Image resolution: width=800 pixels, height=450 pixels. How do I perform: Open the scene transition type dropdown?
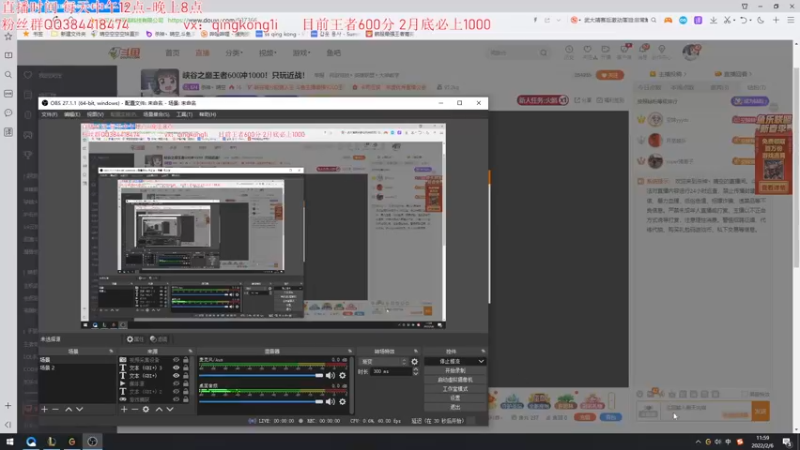pyautogui.click(x=383, y=362)
